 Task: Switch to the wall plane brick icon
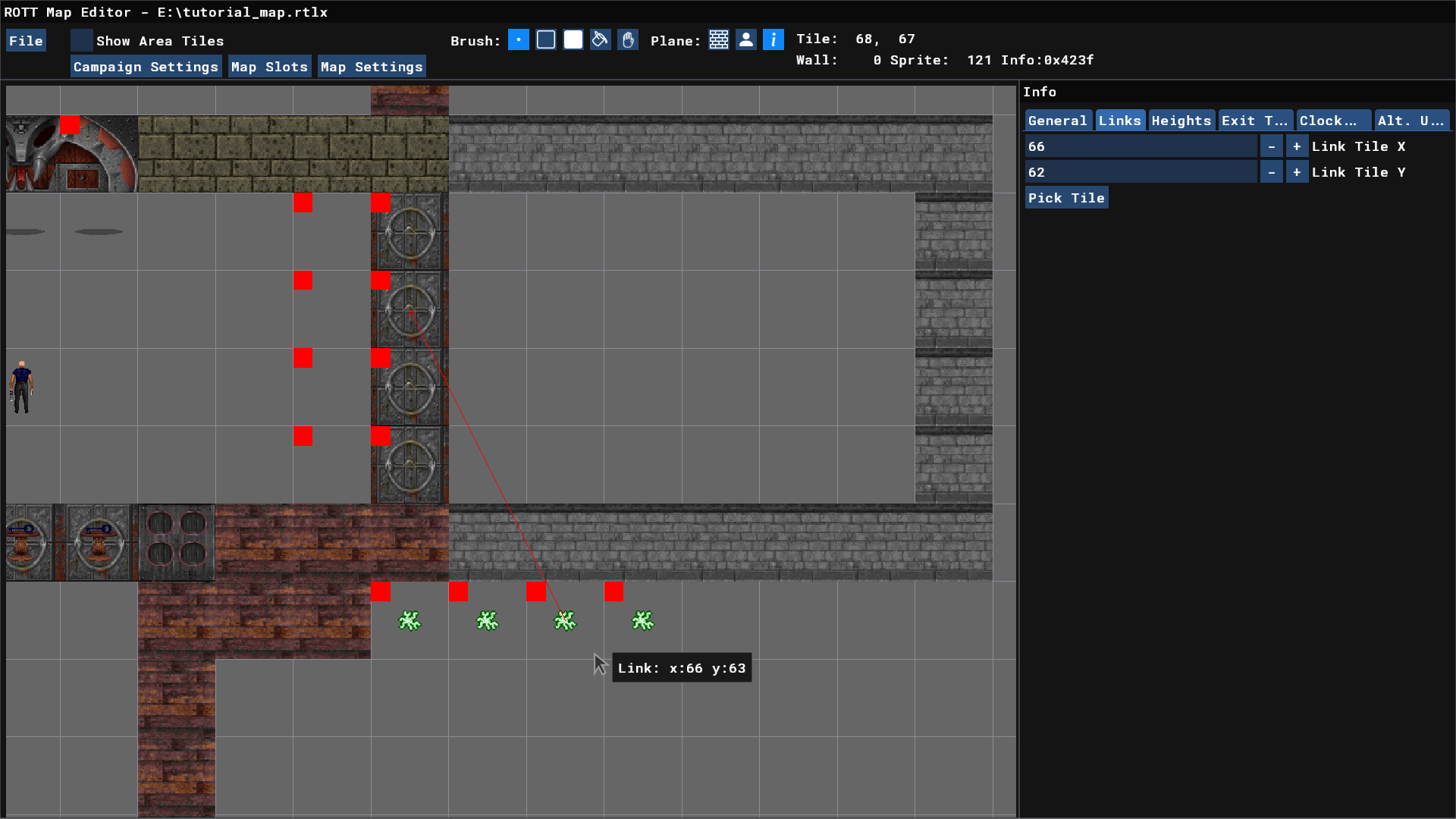(719, 40)
